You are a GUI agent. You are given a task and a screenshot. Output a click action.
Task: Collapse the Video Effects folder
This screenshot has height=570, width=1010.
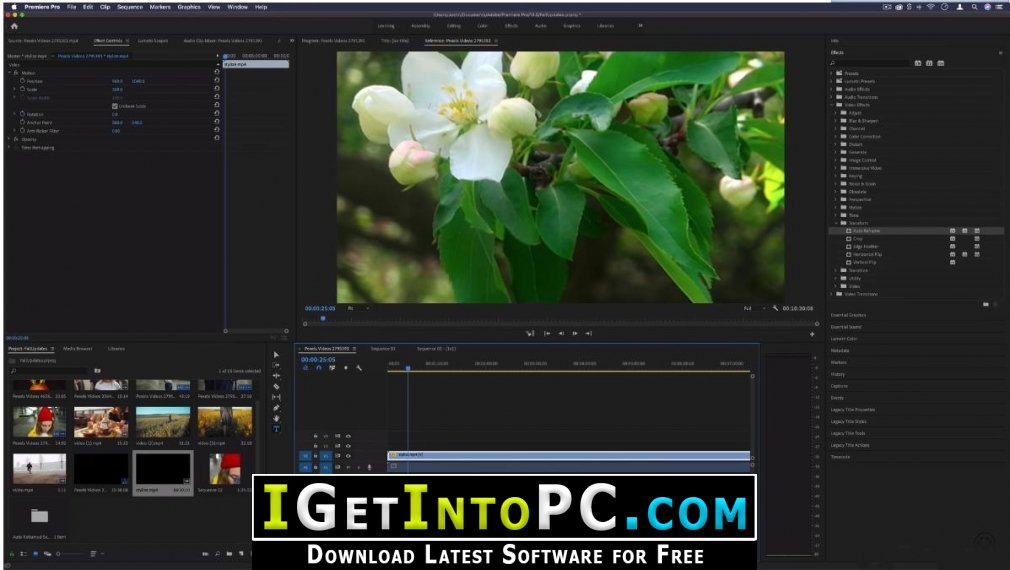tap(832, 104)
